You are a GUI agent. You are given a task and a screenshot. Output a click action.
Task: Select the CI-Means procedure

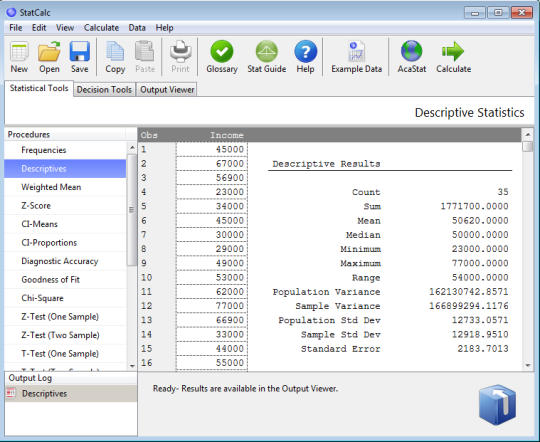[65, 224]
